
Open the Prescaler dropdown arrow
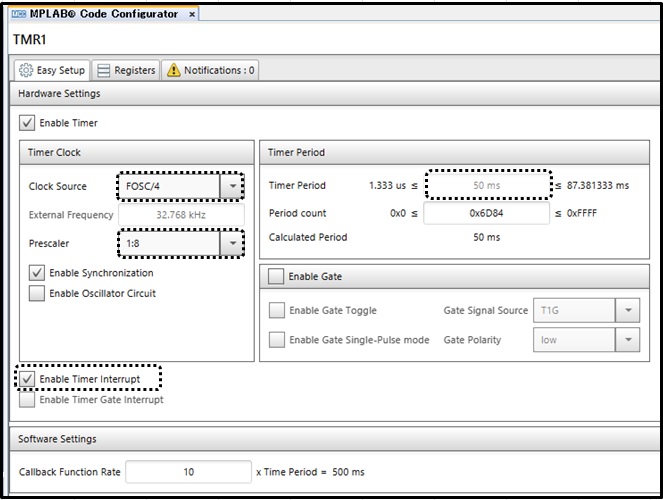[x=232, y=243]
